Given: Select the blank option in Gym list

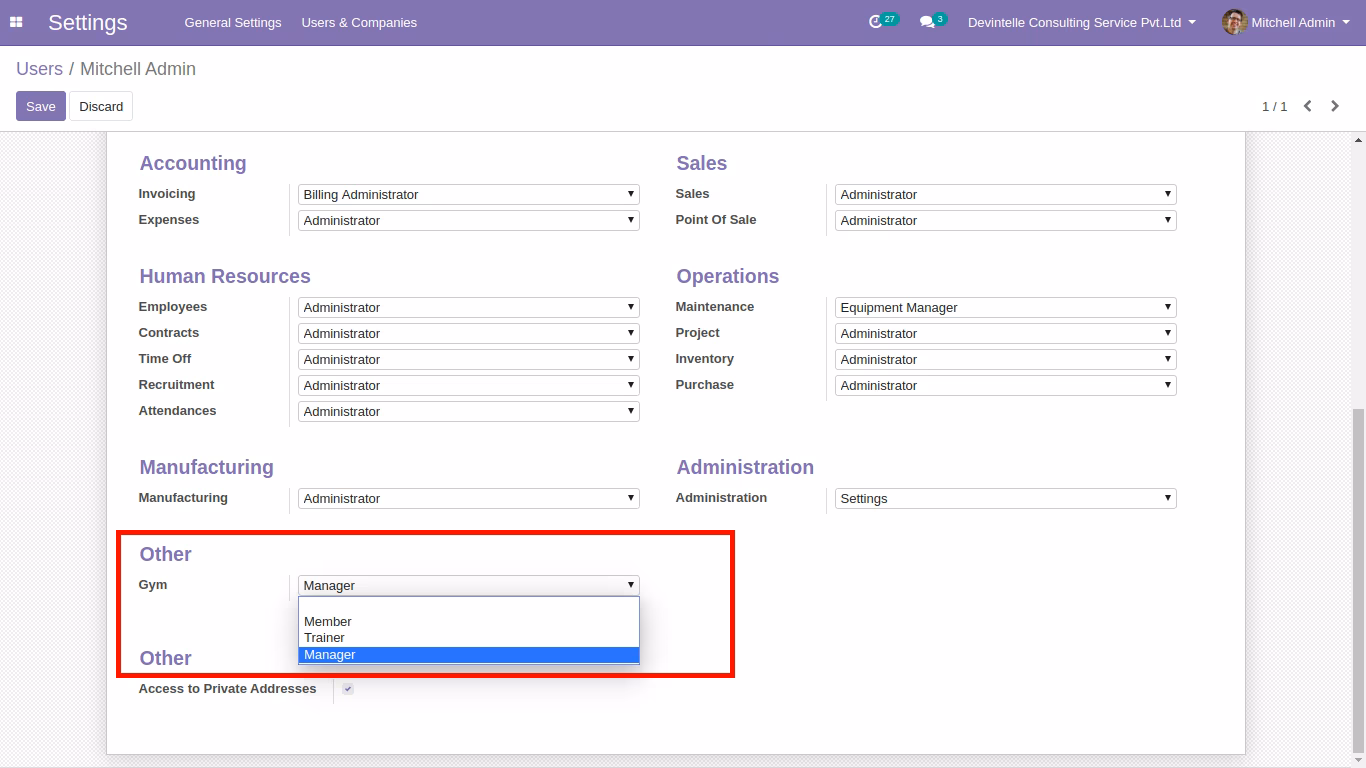Looking at the screenshot, I should tap(469, 605).
